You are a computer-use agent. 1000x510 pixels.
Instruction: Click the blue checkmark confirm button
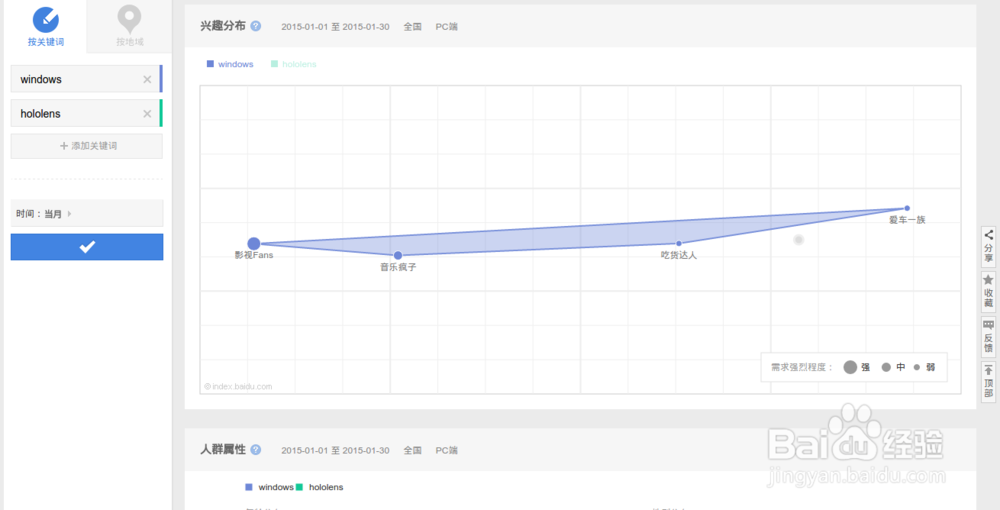pos(87,247)
